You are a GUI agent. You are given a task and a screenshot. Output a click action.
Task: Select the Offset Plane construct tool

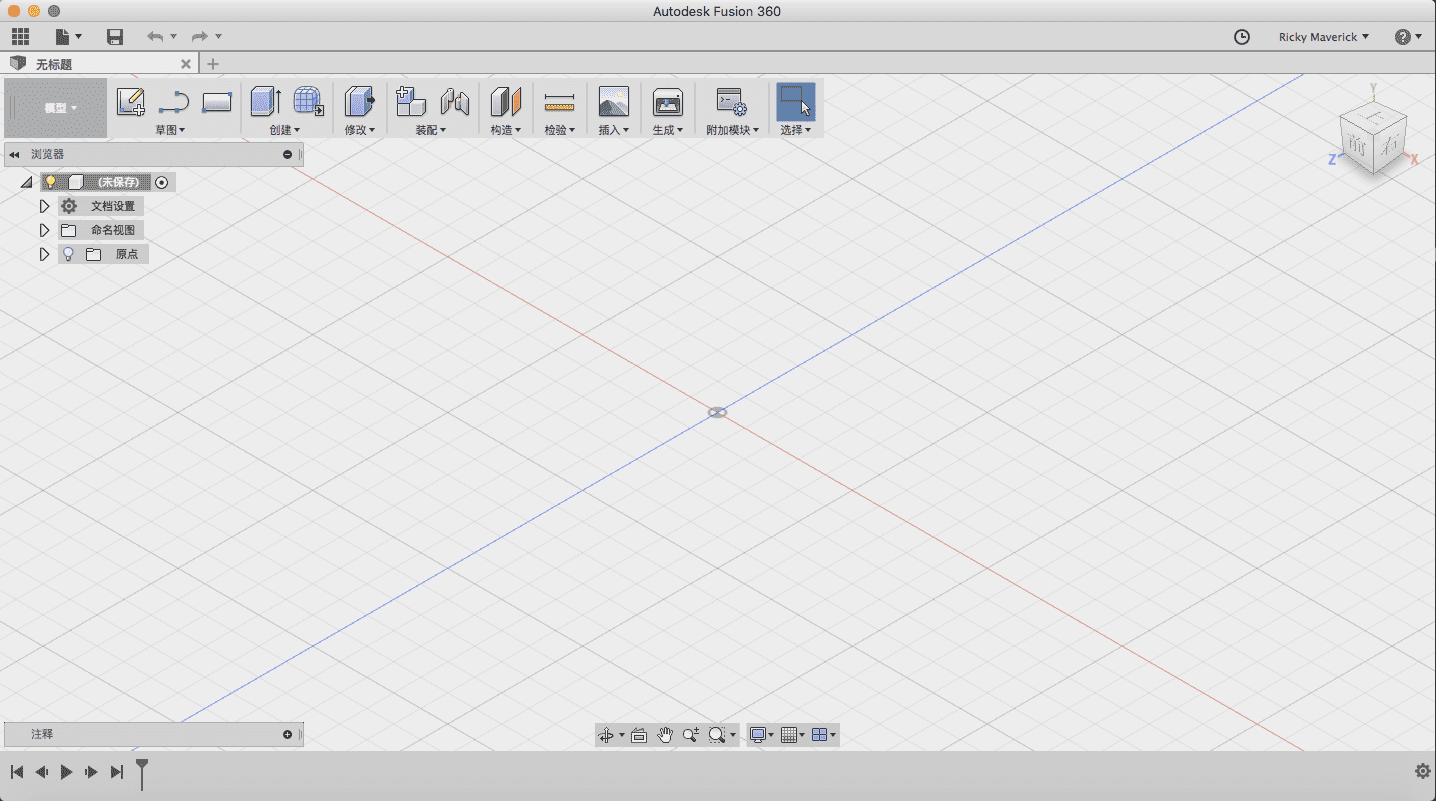(x=506, y=101)
